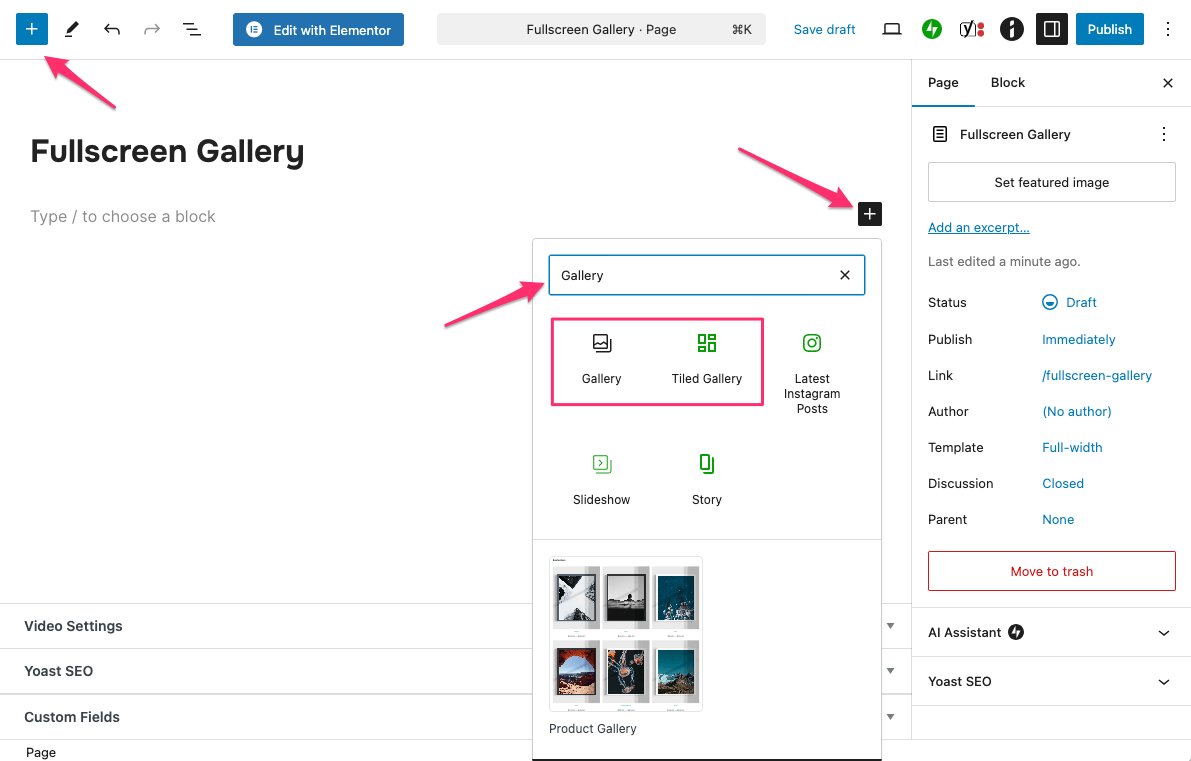Open the Yoast SEO toolbar icon

point(971,29)
